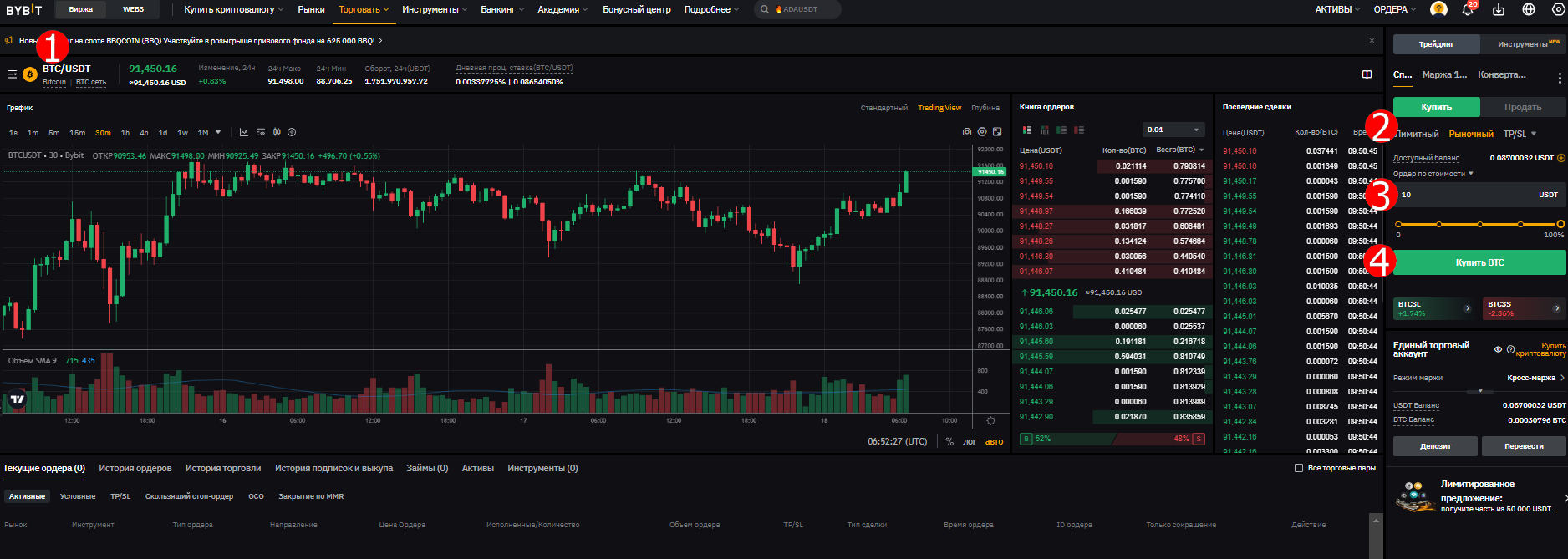The image size is (1568, 559).
Task: Open the 'Торговать' menu
Action: tap(364, 9)
